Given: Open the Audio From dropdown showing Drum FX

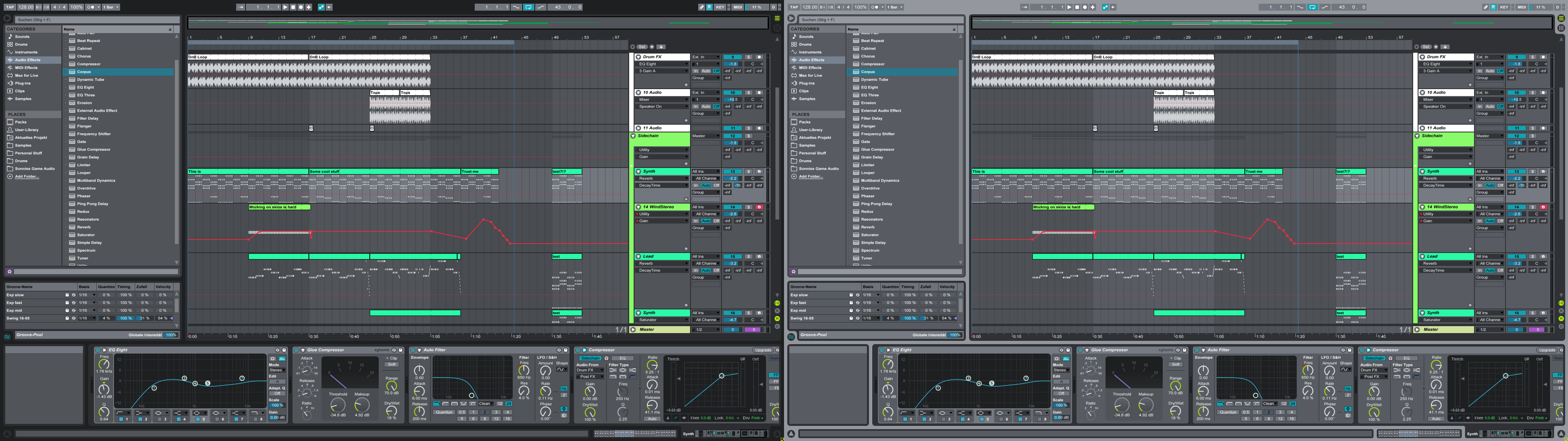Looking at the screenshot, I should click(x=590, y=370).
